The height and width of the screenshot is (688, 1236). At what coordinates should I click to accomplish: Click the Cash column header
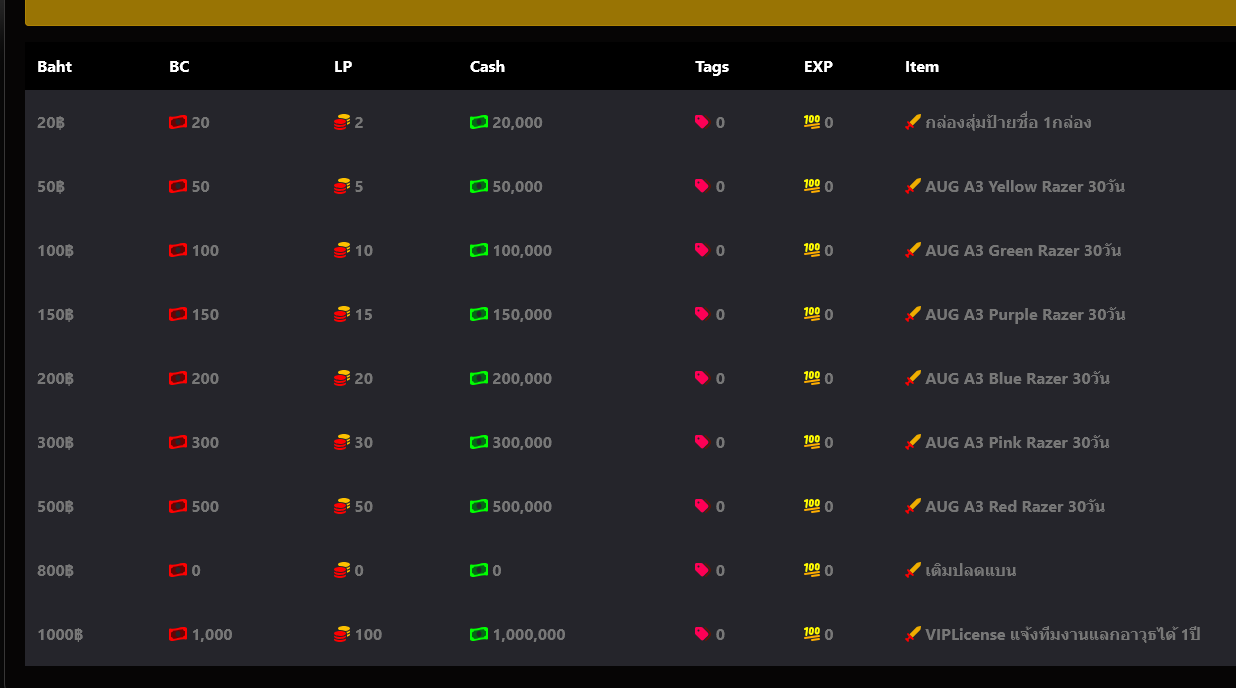pyautogui.click(x=487, y=67)
